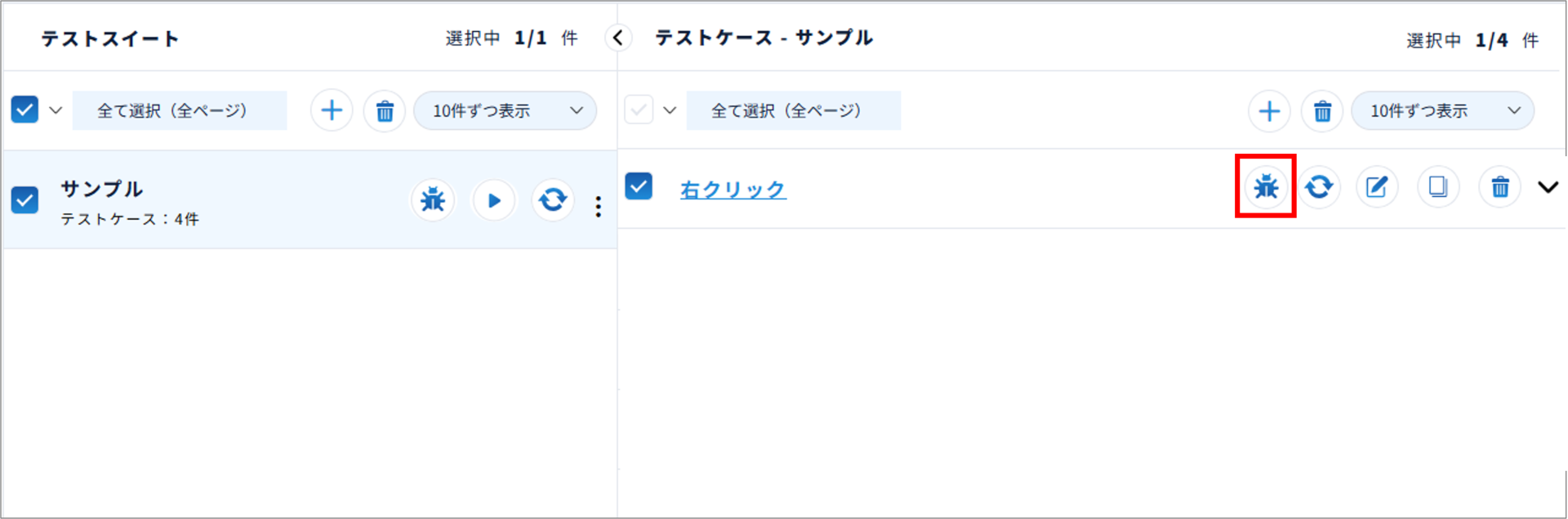1568x519 pixels.
Task: Debug the 右クリック test case
Action: pyautogui.click(x=1266, y=187)
